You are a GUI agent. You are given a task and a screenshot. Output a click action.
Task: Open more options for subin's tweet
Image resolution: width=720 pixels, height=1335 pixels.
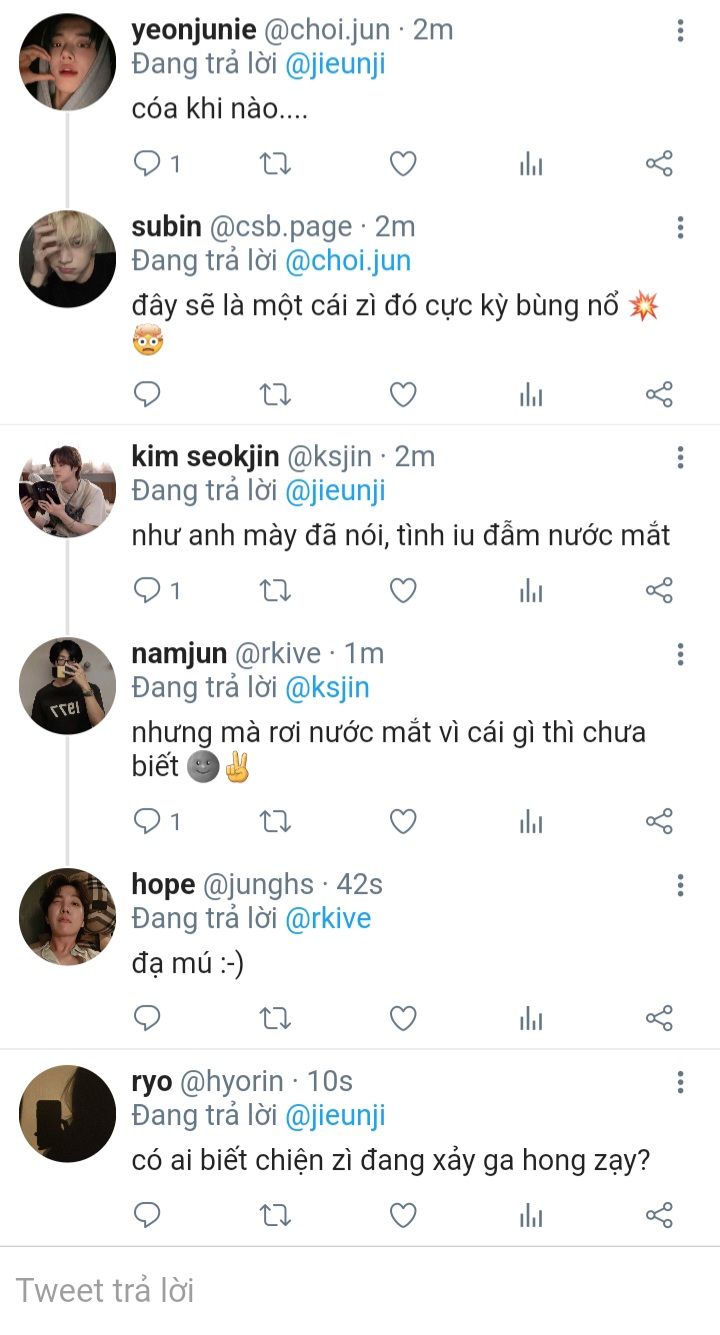coord(680,227)
